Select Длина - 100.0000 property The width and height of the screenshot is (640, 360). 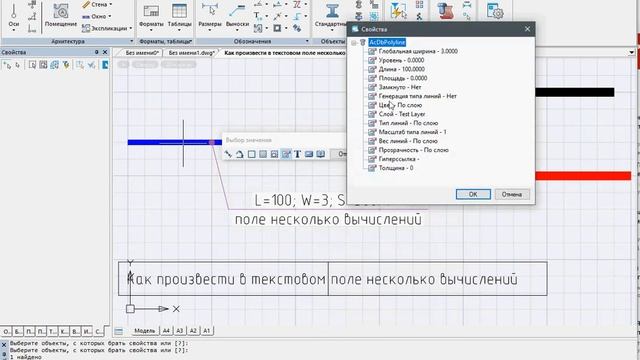[x=402, y=69]
